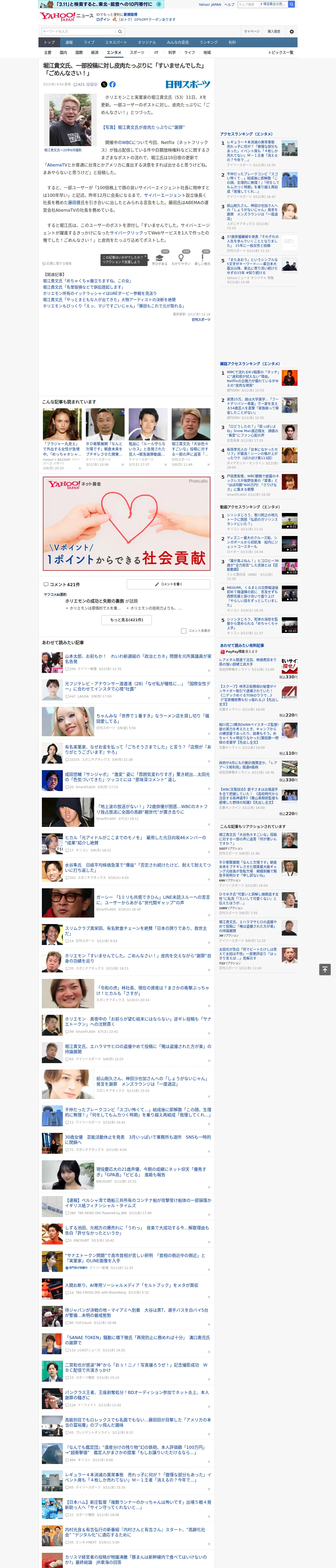Open article 元フジテレビ・アナウンサー渡邊渚(28)

(x=138, y=686)
